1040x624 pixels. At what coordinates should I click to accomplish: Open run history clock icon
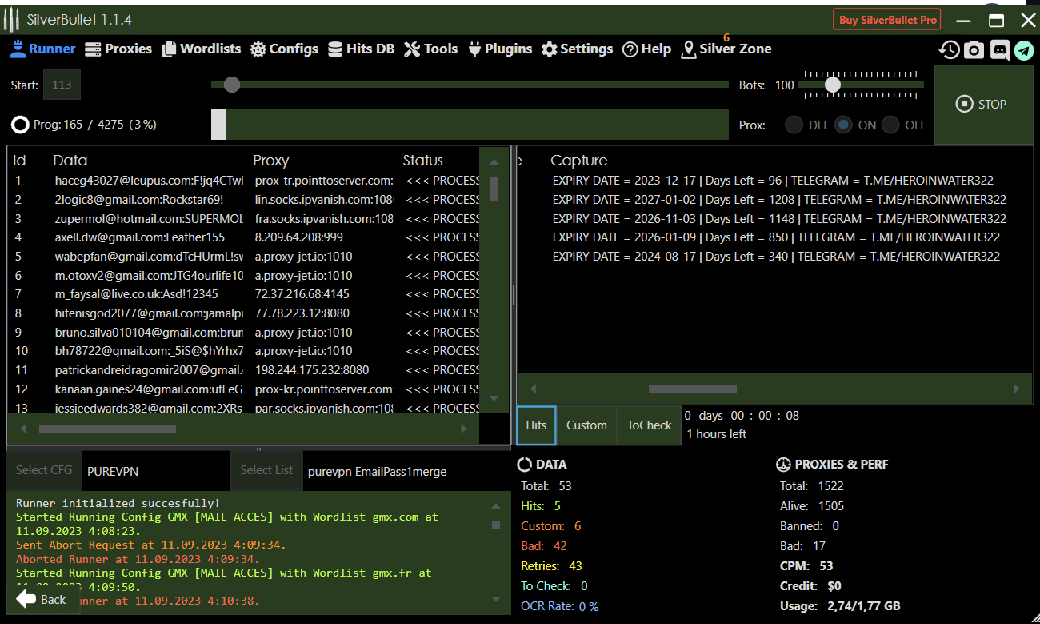point(949,50)
